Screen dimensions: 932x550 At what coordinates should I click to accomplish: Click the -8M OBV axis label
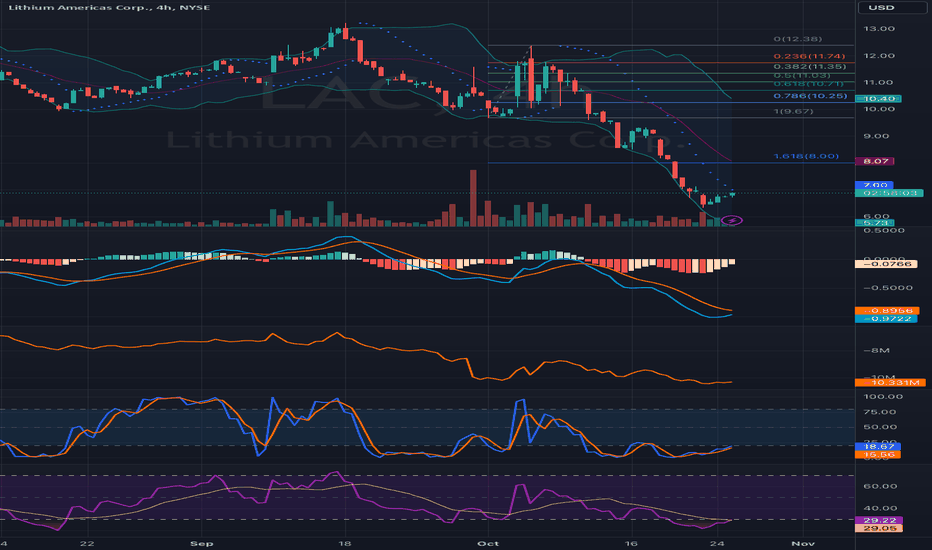pos(876,350)
